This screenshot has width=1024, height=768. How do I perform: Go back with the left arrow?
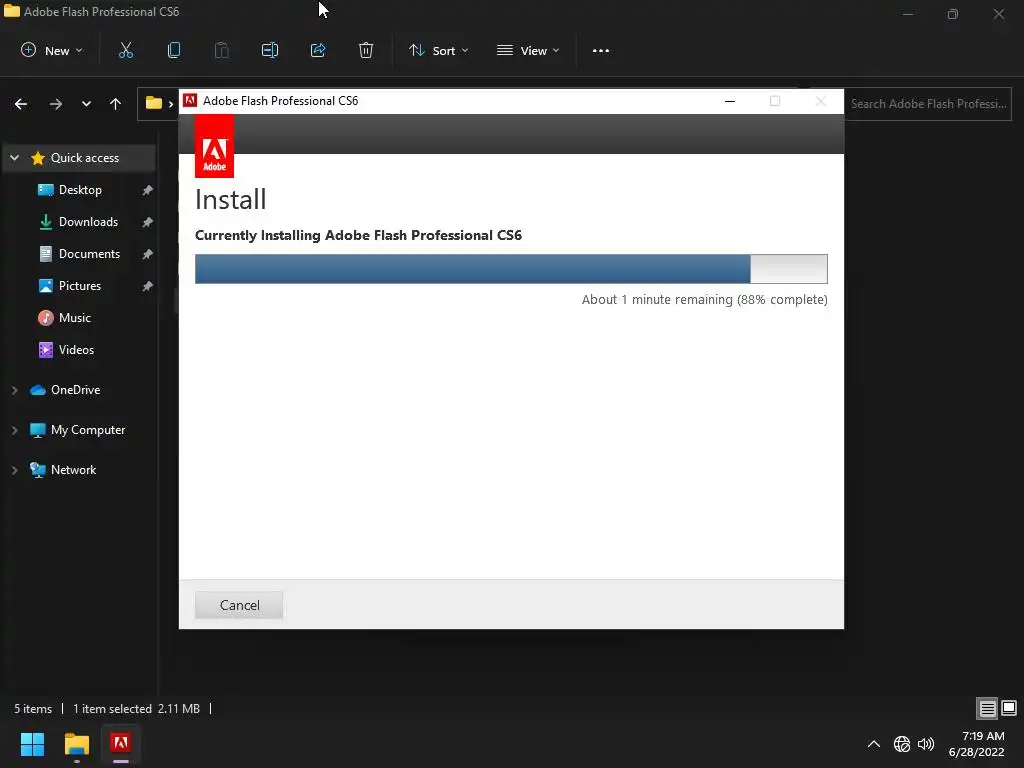click(21, 104)
